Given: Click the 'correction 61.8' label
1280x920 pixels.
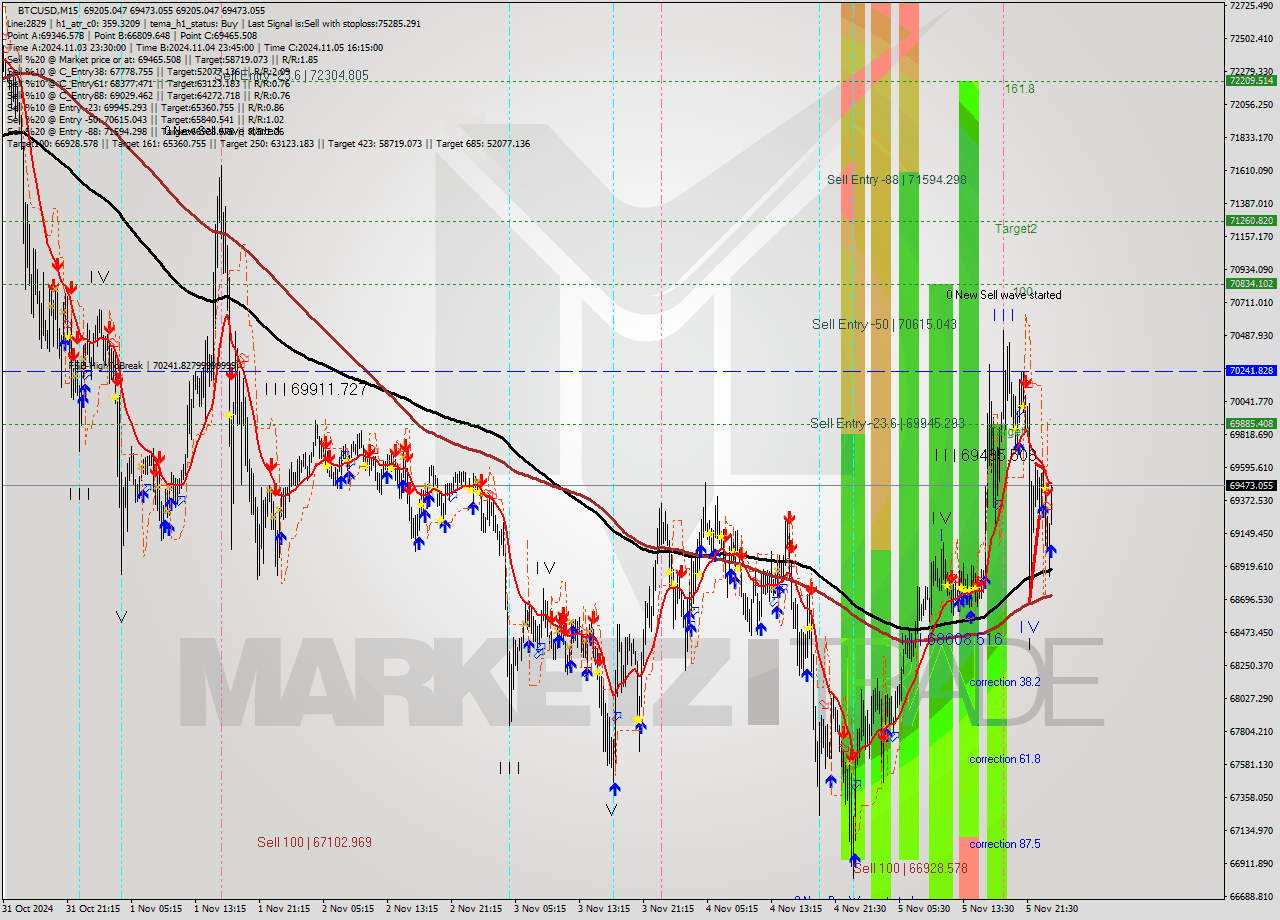Looking at the screenshot, I should coord(1005,759).
